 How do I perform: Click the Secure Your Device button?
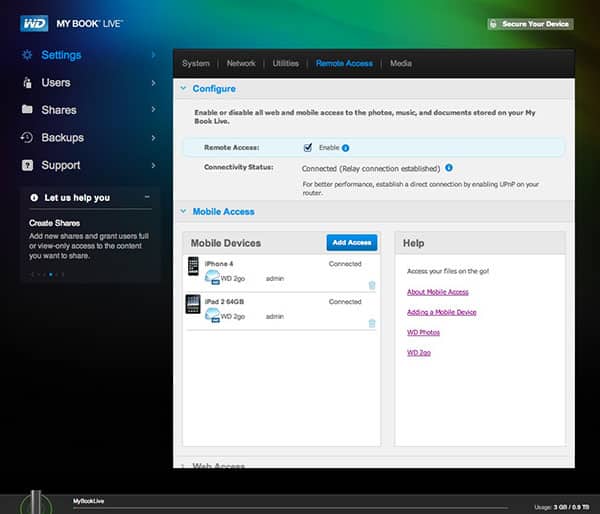(530, 24)
